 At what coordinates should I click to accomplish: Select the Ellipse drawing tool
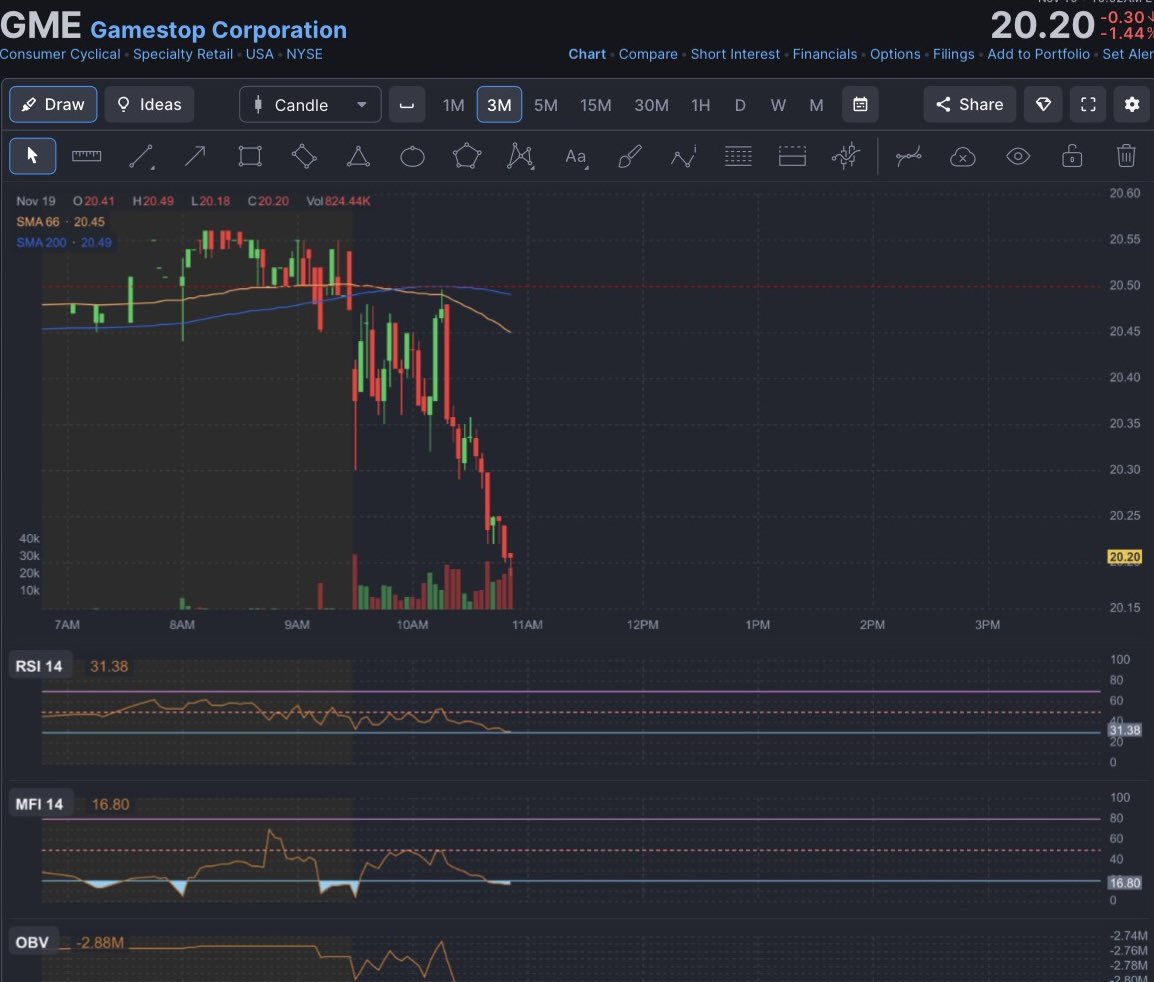coord(412,156)
